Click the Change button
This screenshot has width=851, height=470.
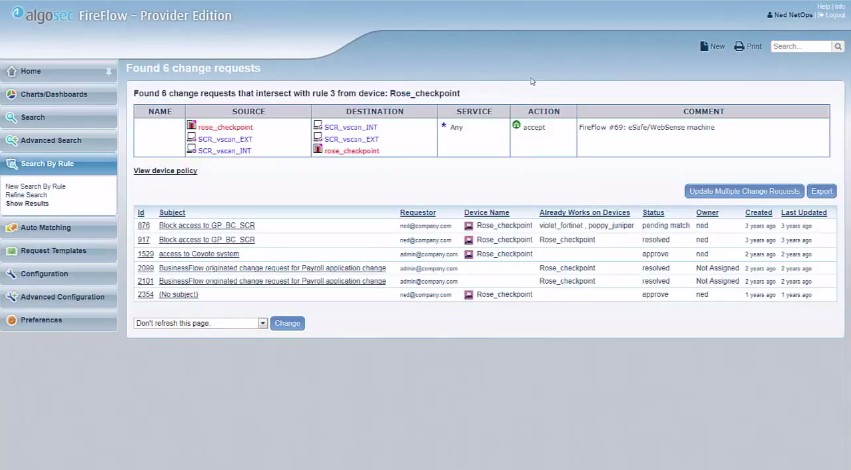(x=287, y=323)
